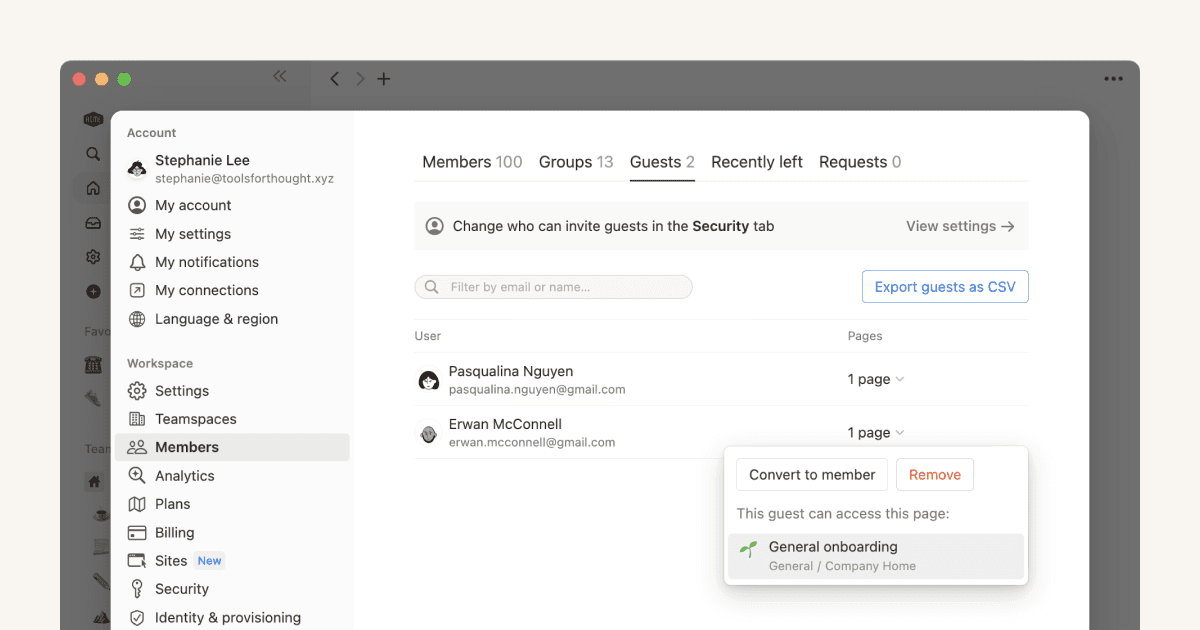Open Identity & provisioning settings
The width and height of the screenshot is (1200, 630).
pos(227,617)
